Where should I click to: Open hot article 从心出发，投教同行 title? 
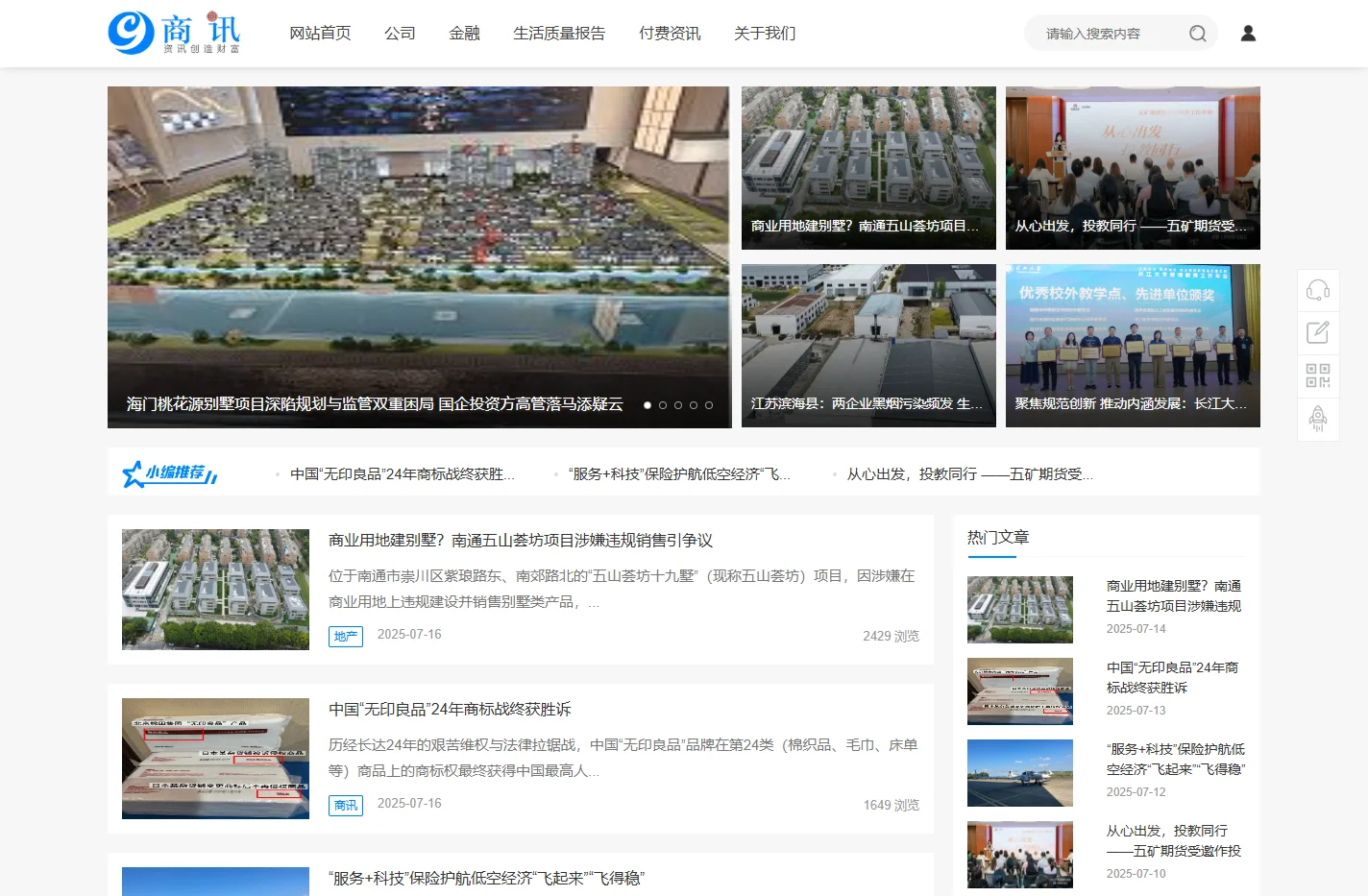coord(1174,840)
